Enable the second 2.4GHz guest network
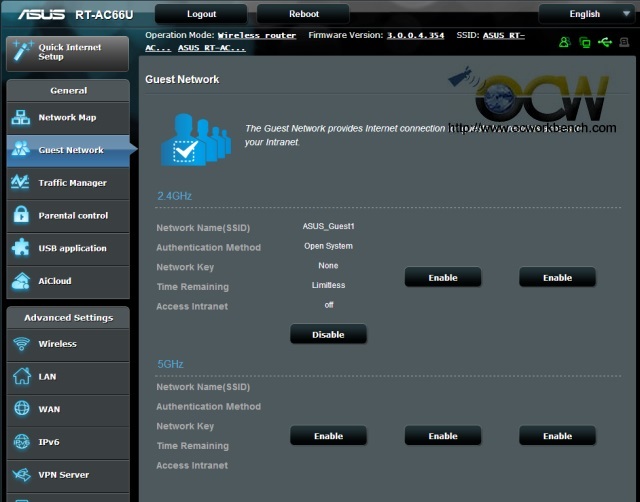640x502 pixels. [x=443, y=278]
